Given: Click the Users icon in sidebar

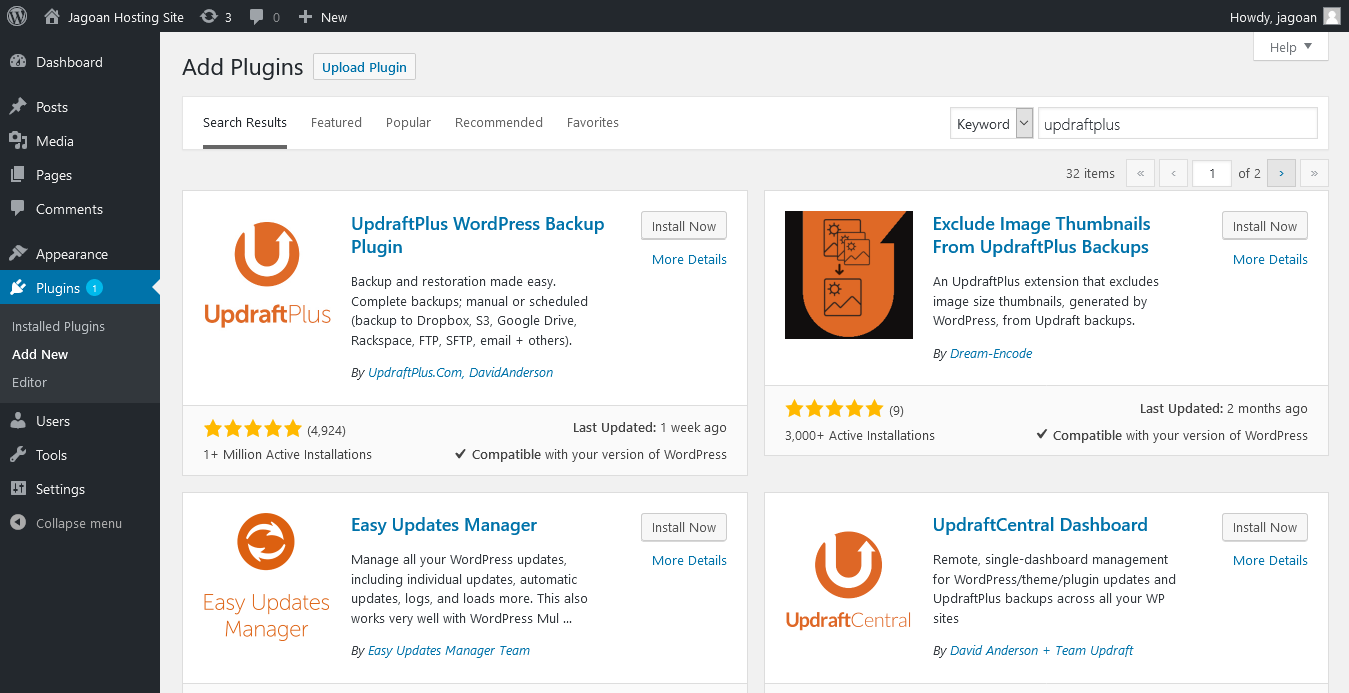Looking at the screenshot, I should [18, 421].
